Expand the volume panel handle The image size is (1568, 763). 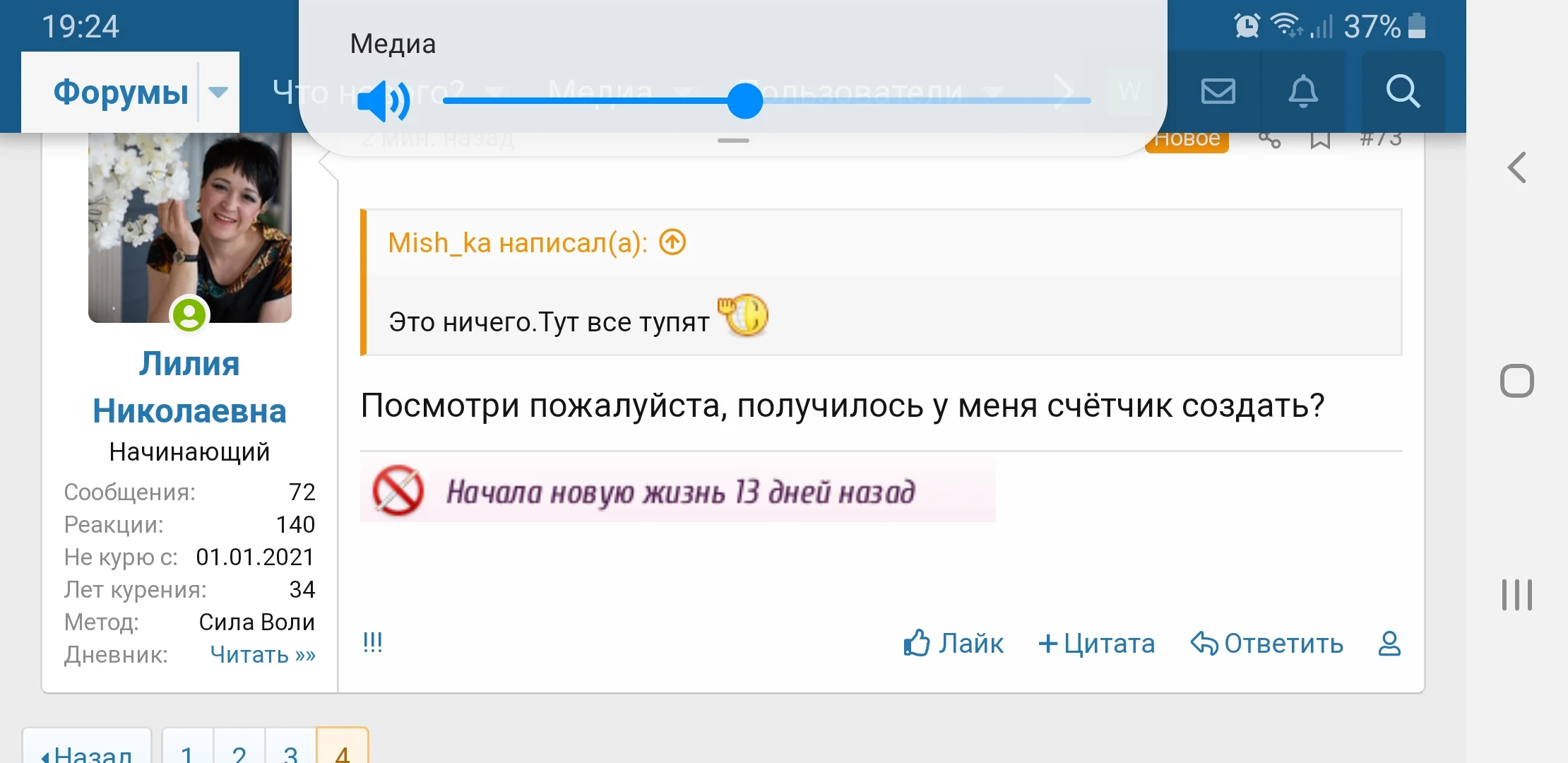click(733, 141)
